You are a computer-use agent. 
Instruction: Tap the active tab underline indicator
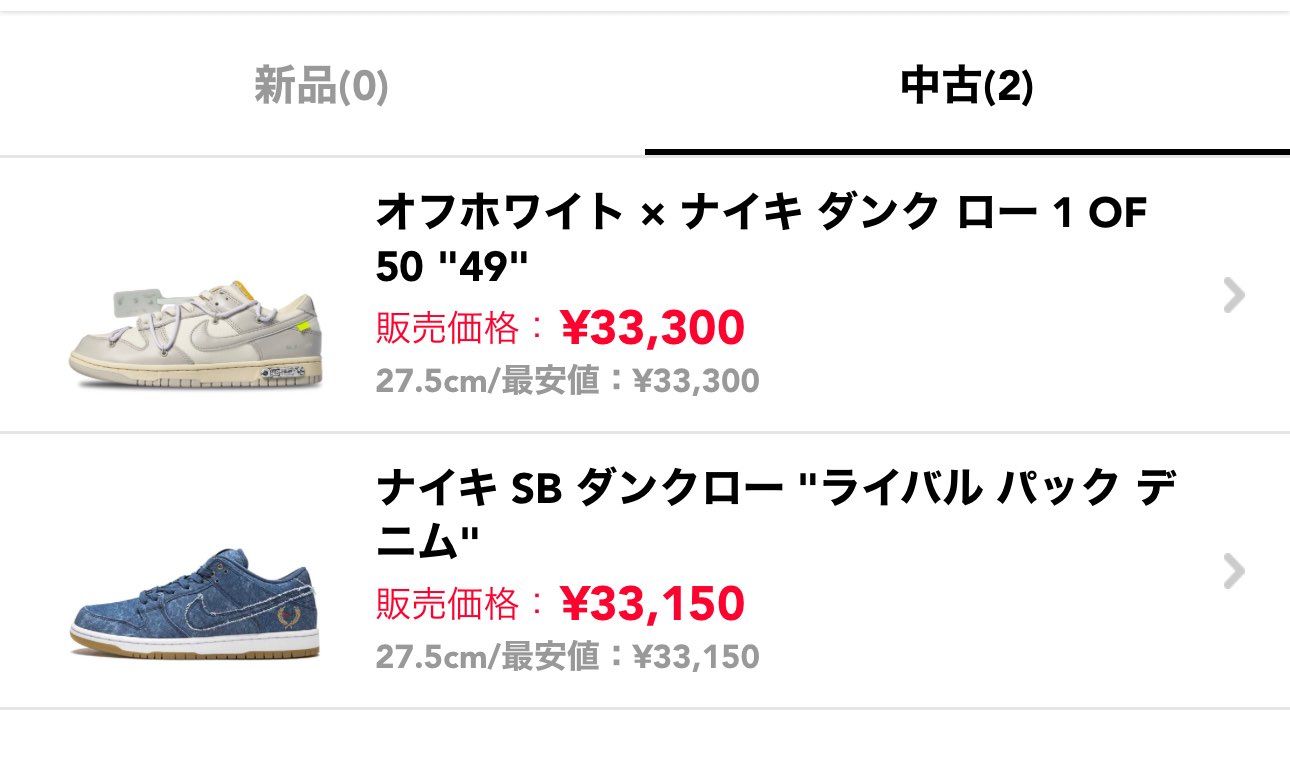click(966, 151)
